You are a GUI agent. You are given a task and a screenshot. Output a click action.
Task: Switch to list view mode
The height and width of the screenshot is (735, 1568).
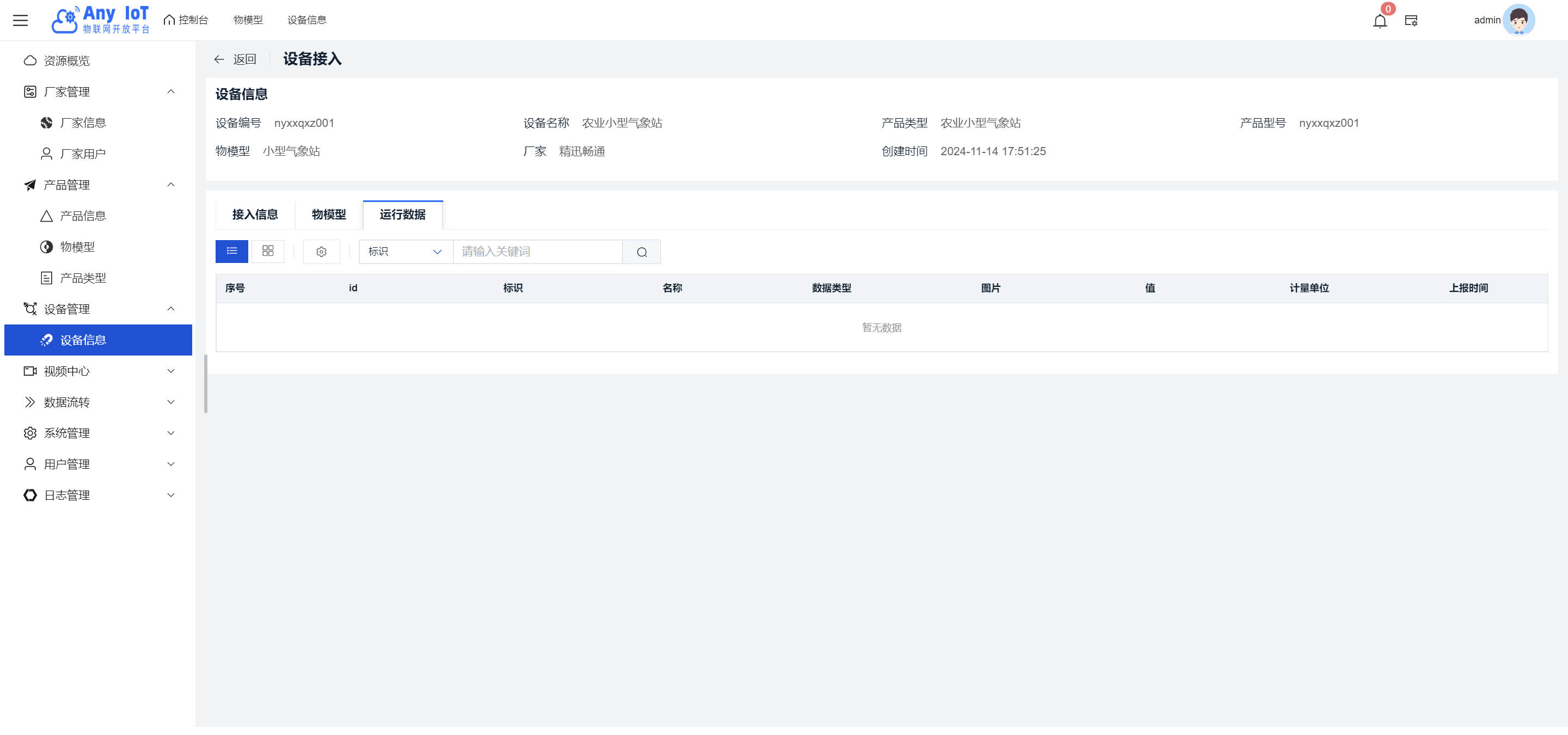click(232, 252)
